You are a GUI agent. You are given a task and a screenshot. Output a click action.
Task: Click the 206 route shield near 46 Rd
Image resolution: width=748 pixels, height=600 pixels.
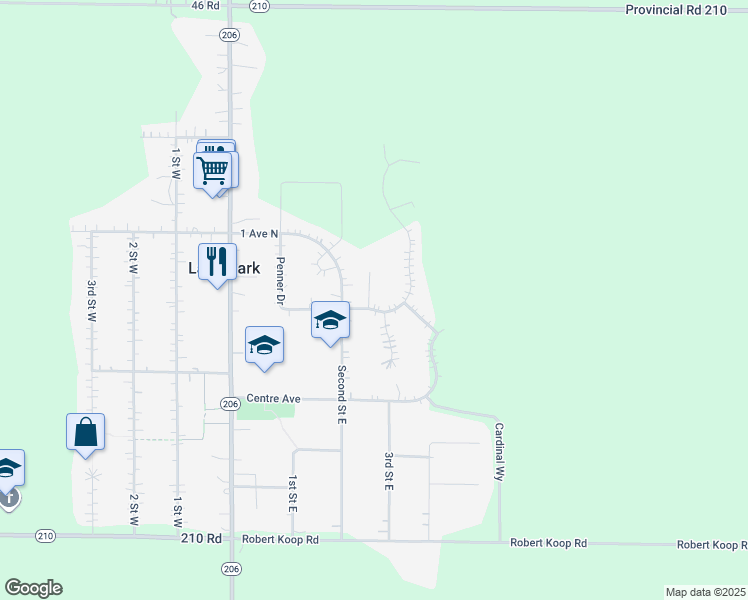click(230, 35)
